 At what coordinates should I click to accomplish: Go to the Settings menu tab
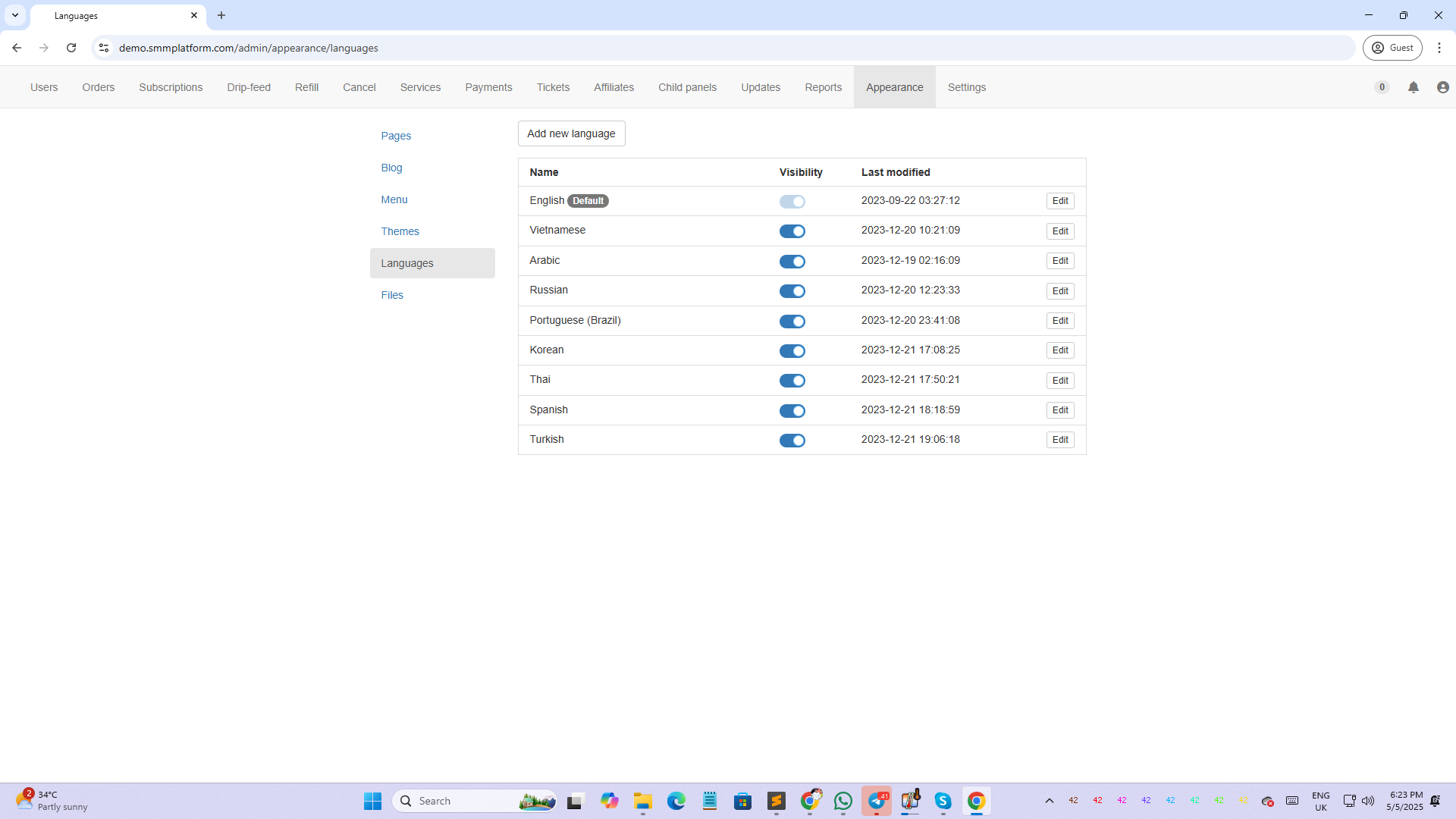coord(966,87)
